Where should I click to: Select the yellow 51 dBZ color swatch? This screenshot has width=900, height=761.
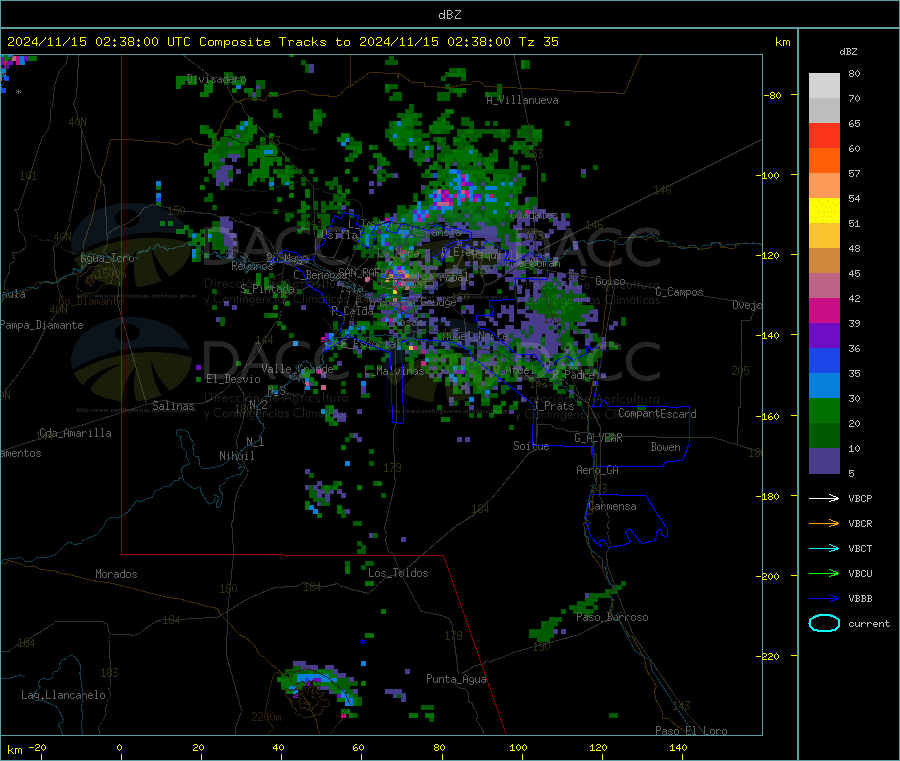[x=824, y=211]
